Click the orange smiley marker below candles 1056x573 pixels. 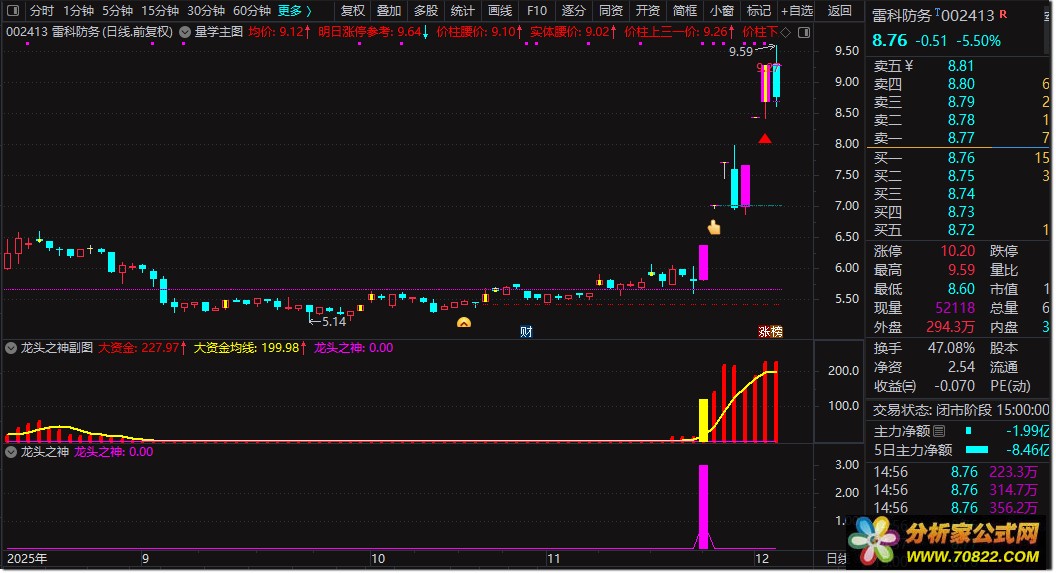click(463, 323)
